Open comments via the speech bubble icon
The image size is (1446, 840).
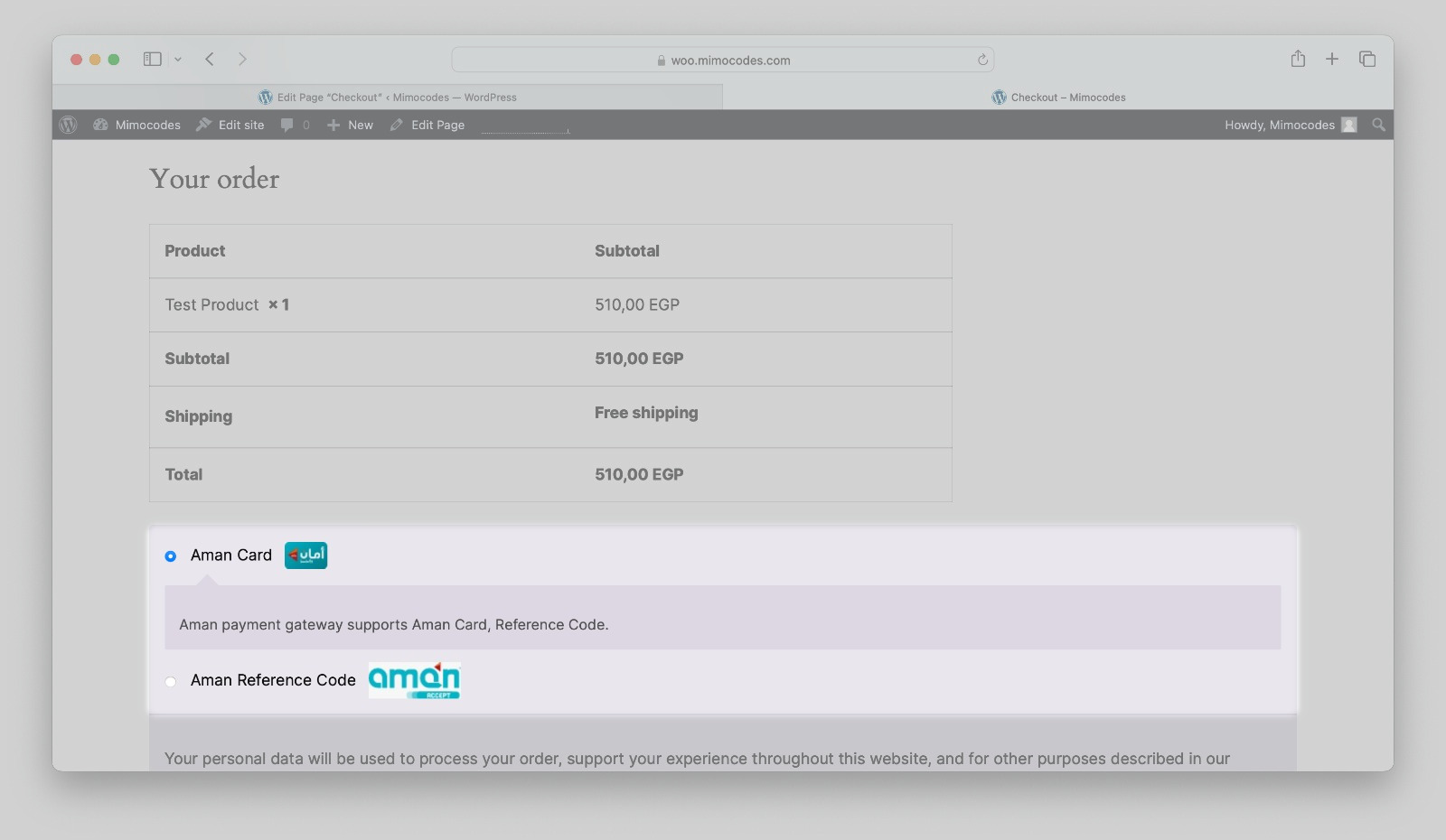[286, 125]
